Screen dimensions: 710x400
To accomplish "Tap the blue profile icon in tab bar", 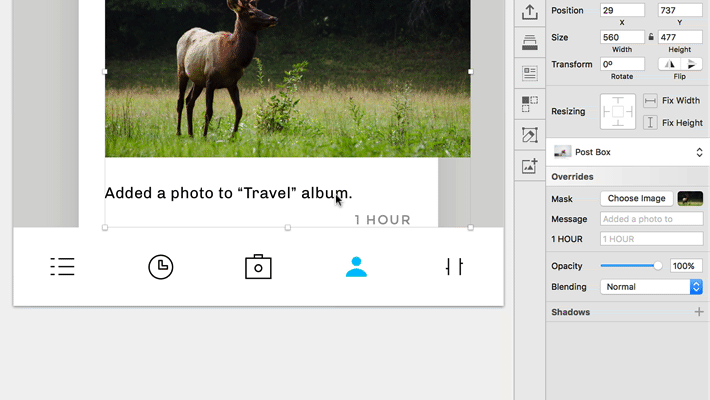I will pos(356,267).
